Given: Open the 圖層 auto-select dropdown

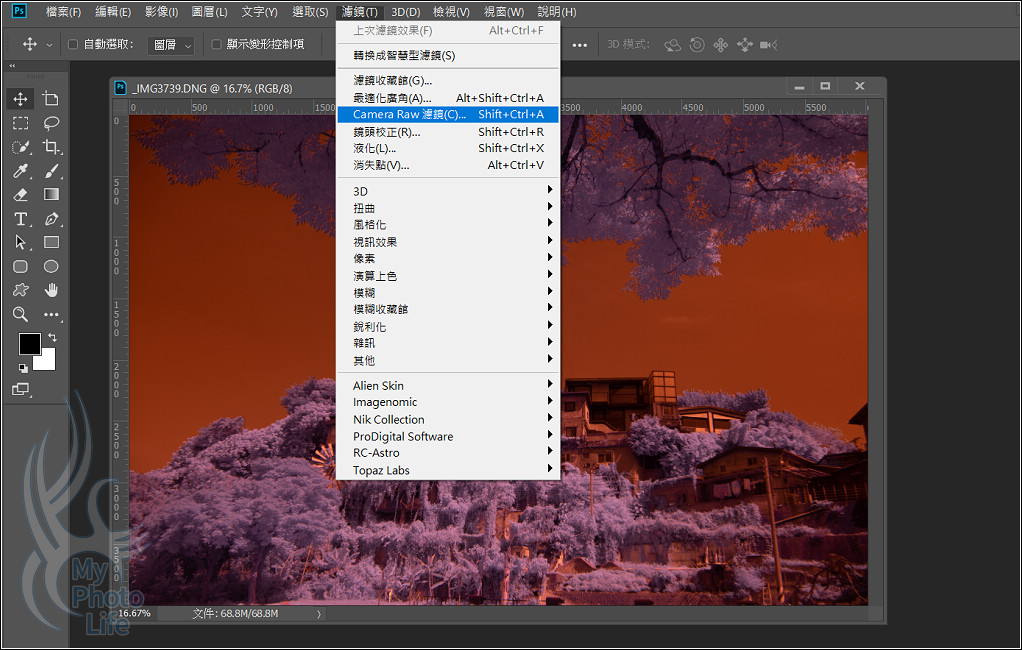Looking at the screenshot, I should tap(171, 45).
